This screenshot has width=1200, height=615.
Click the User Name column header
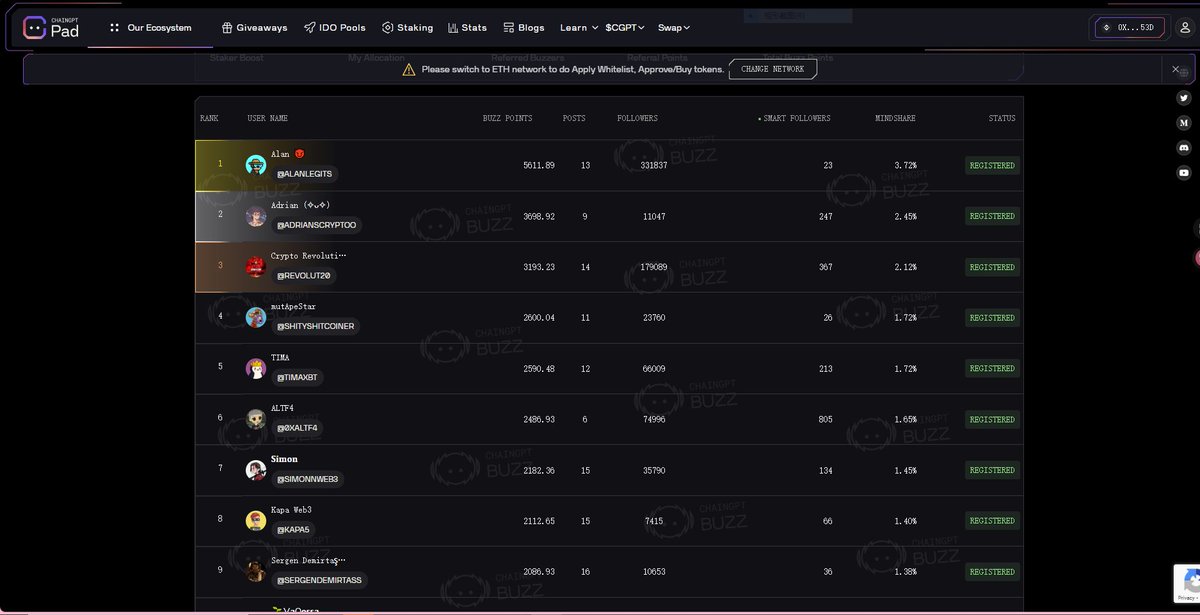268,118
